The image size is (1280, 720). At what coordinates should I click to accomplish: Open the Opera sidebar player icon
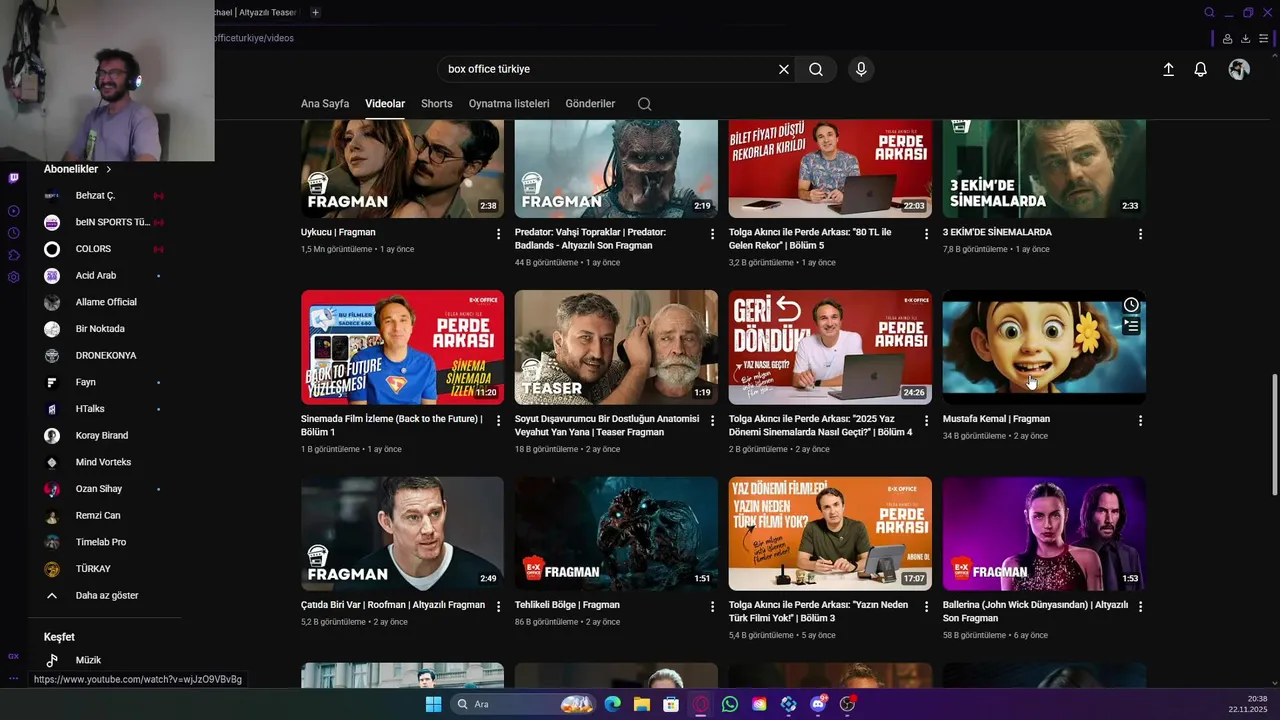(x=13, y=211)
